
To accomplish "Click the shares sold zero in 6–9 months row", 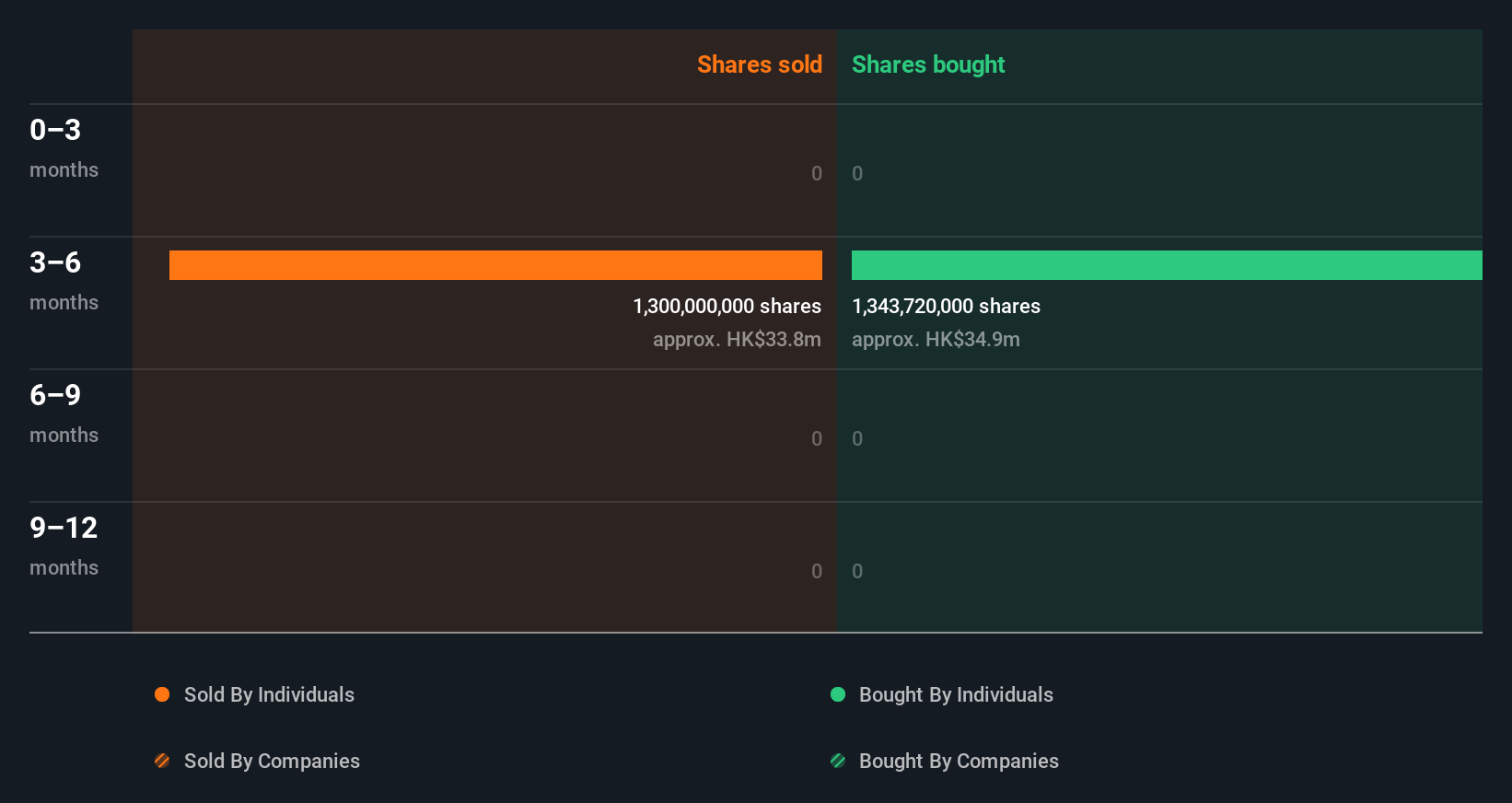I will point(817,438).
